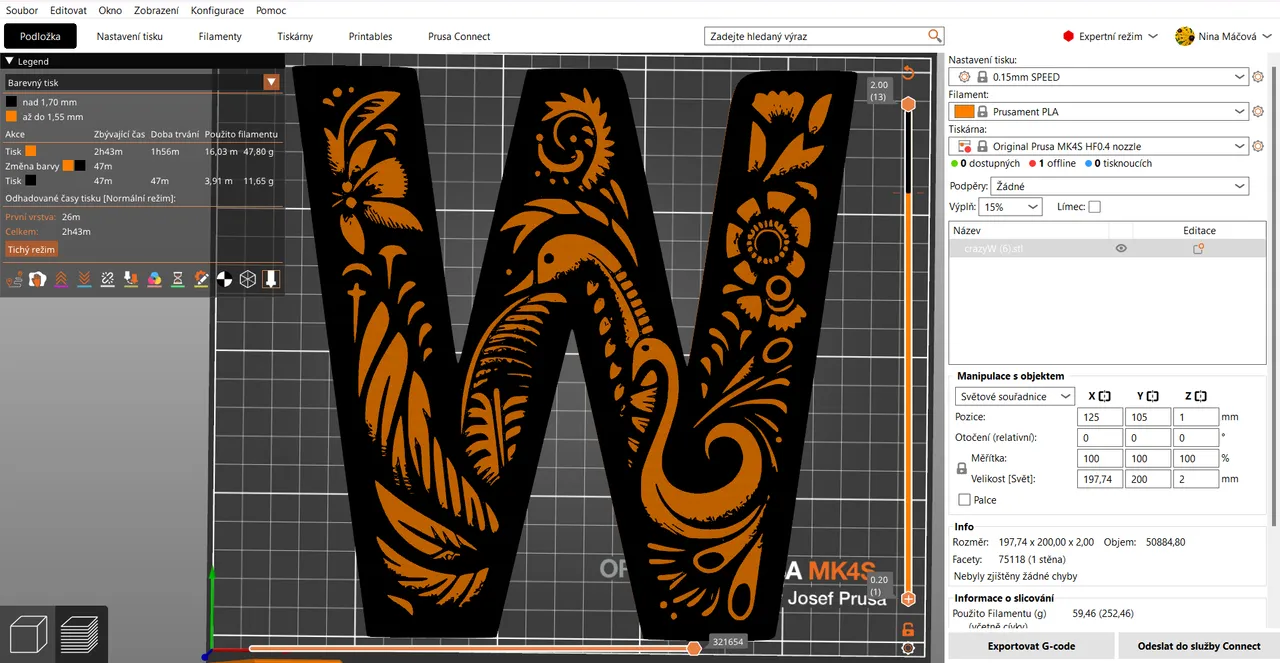Toggle deretractions icon with down arrows

[x=84, y=279]
